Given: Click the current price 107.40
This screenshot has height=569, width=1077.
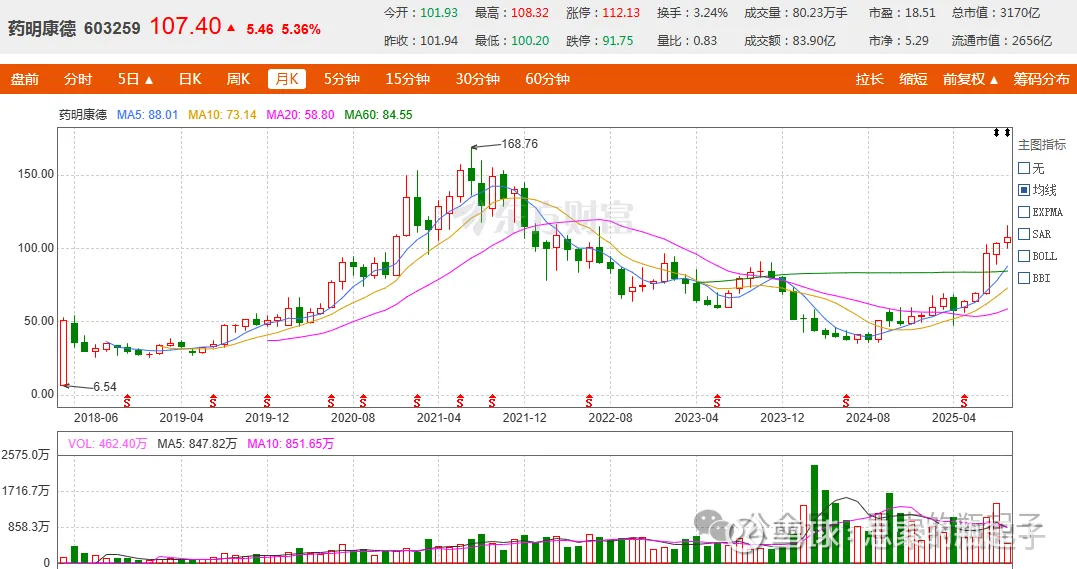Looking at the screenshot, I should pos(185,26).
